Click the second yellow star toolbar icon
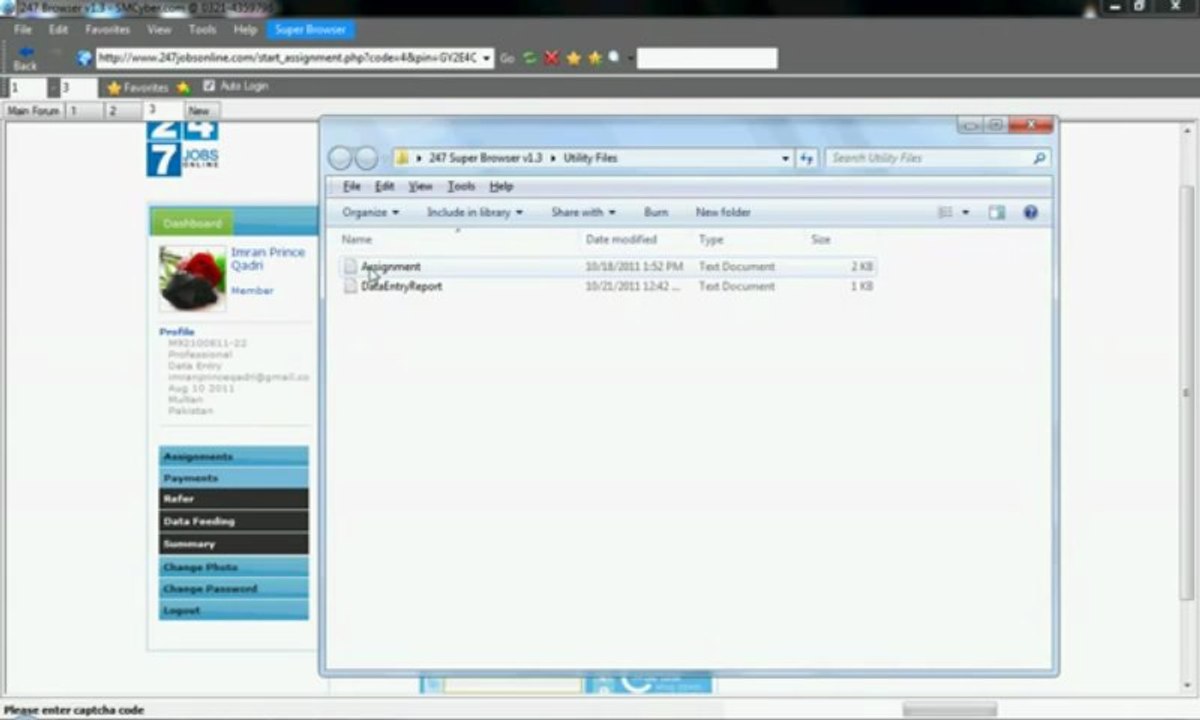This screenshot has width=1200, height=720. pos(595,58)
